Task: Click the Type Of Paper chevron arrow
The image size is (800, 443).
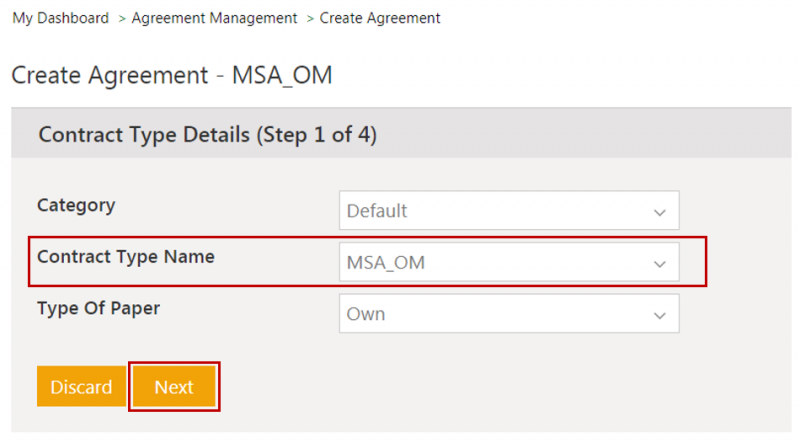Action: pyautogui.click(x=659, y=315)
